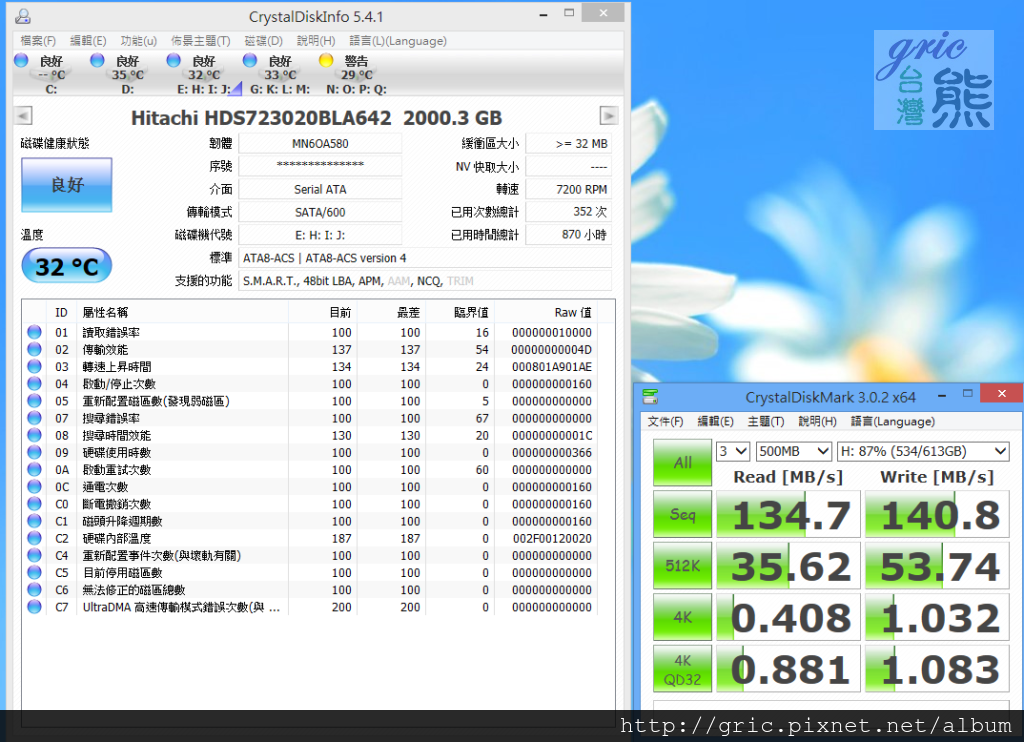Open 功能(u) menu in CrystalDiskInfo
The width and height of the screenshot is (1024, 742).
138,40
